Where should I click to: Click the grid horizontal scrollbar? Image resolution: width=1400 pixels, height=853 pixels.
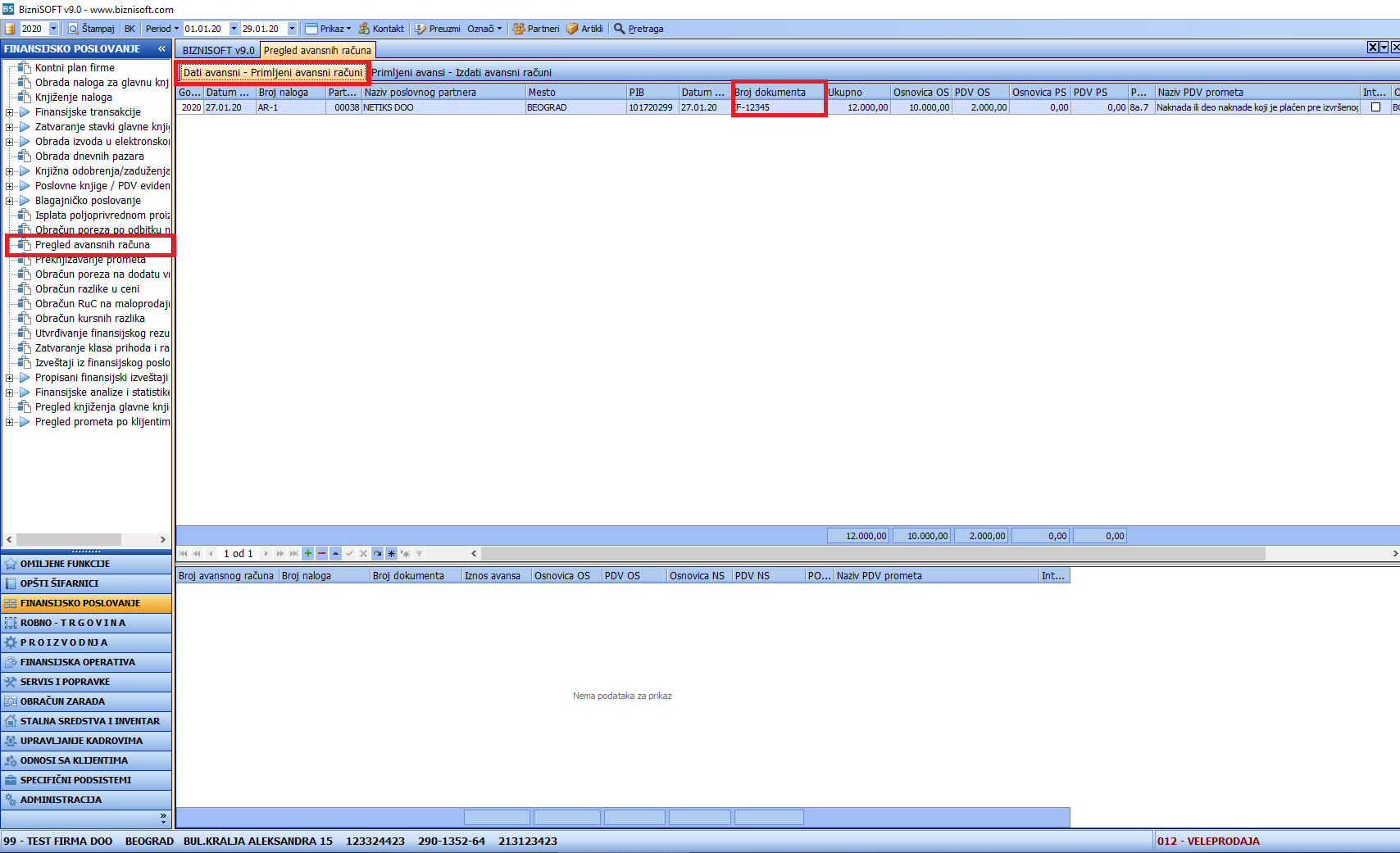click(x=873, y=554)
